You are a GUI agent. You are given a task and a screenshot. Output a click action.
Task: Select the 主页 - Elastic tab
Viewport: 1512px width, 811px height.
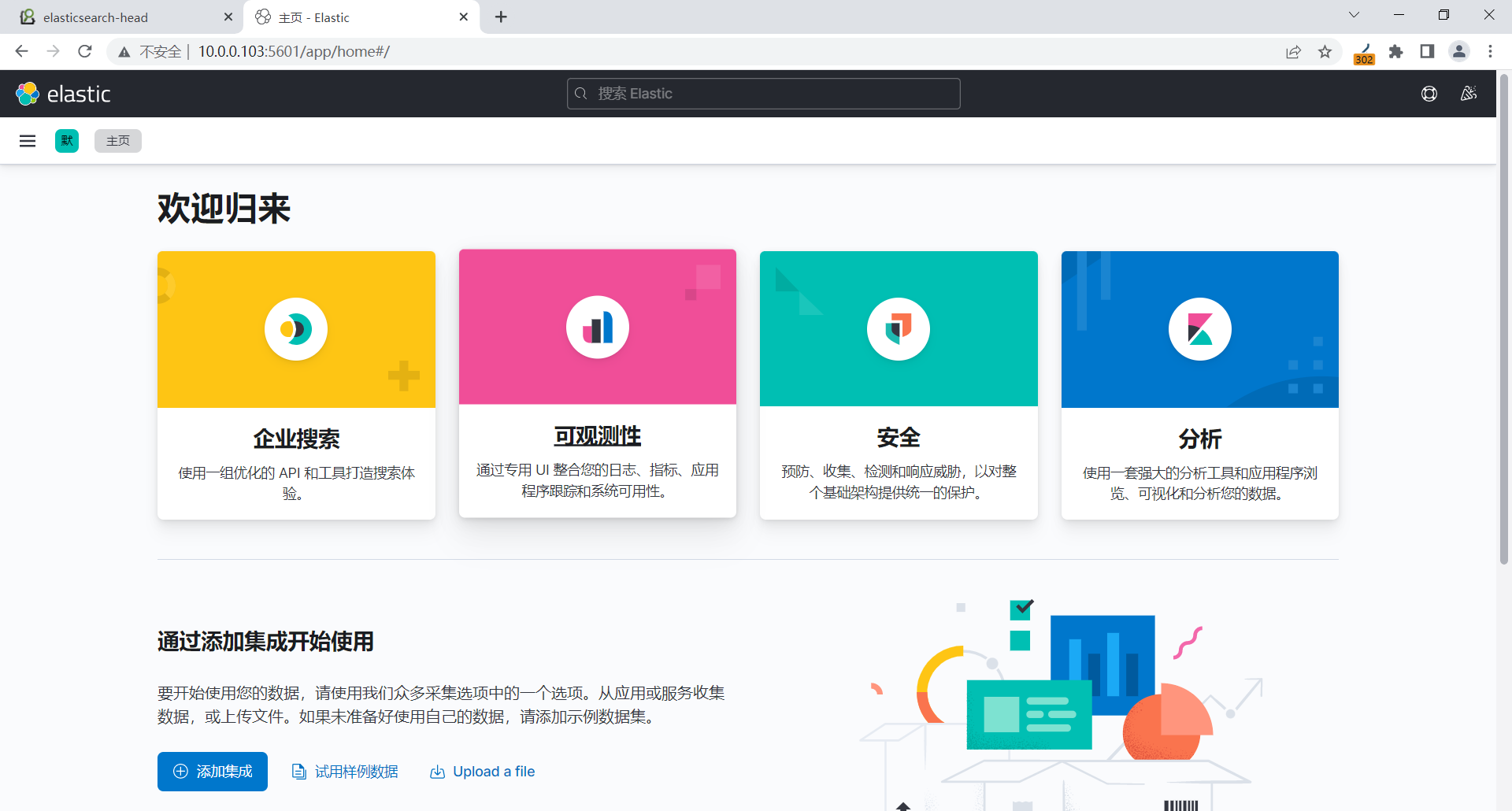click(x=362, y=17)
